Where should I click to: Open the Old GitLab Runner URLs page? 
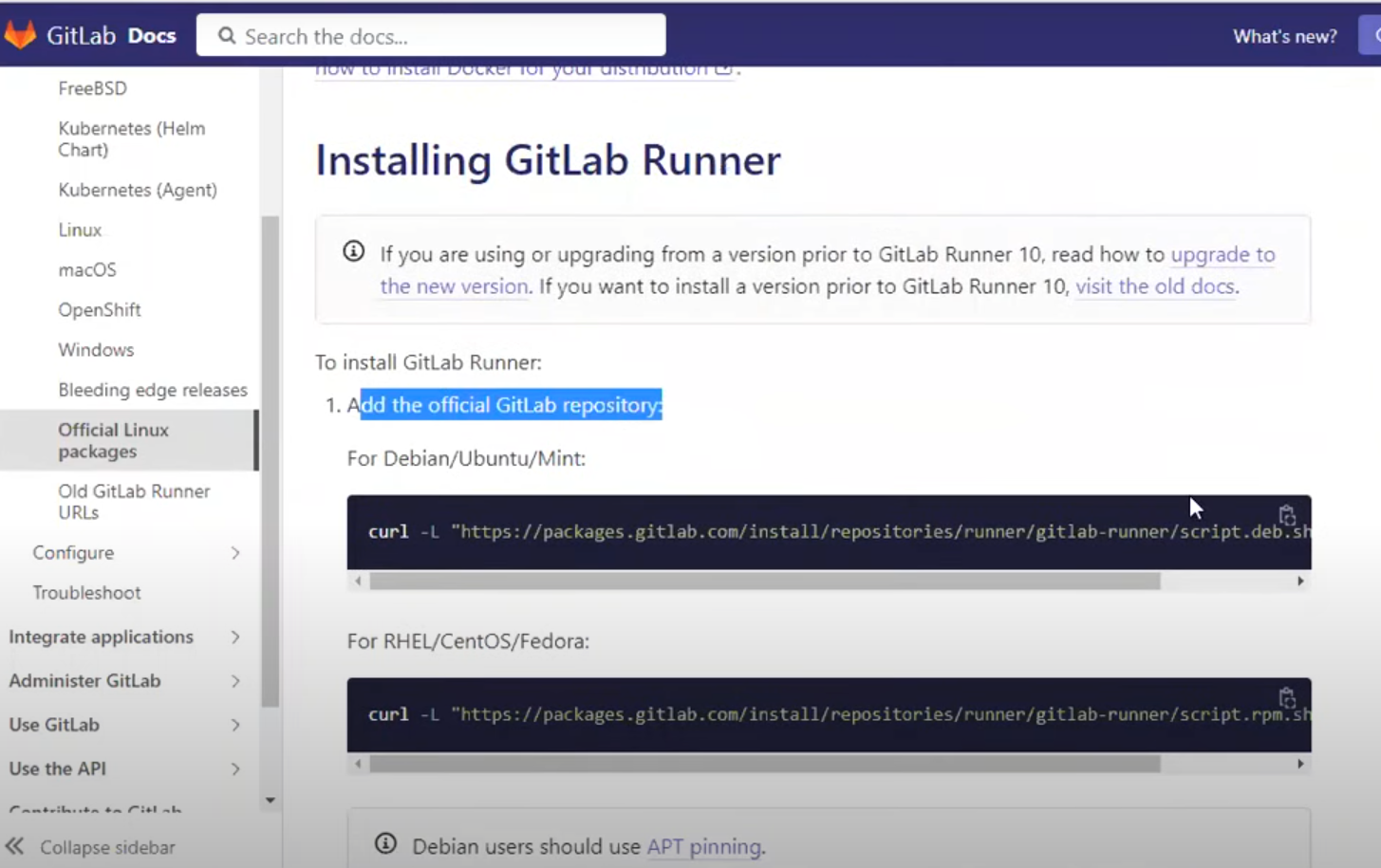[x=134, y=501]
